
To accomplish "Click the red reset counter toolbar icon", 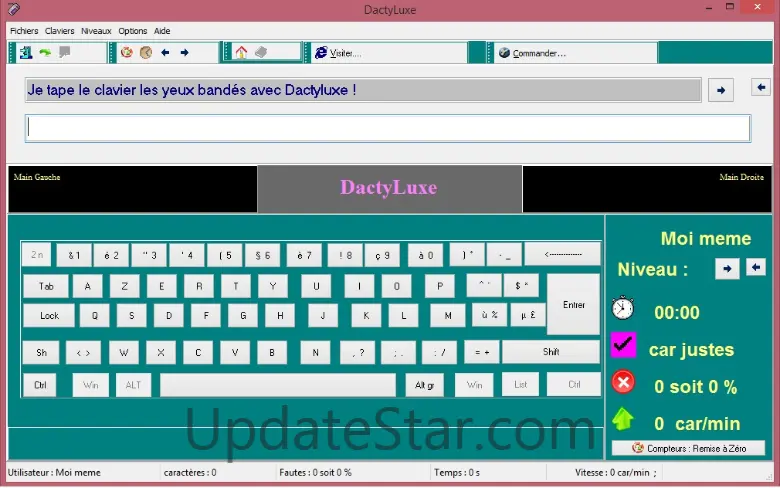I will (x=126, y=52).
